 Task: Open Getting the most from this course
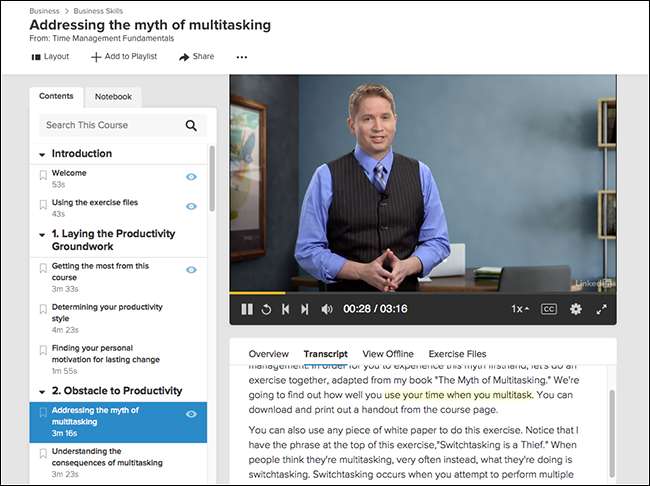[x=100, y=271]
